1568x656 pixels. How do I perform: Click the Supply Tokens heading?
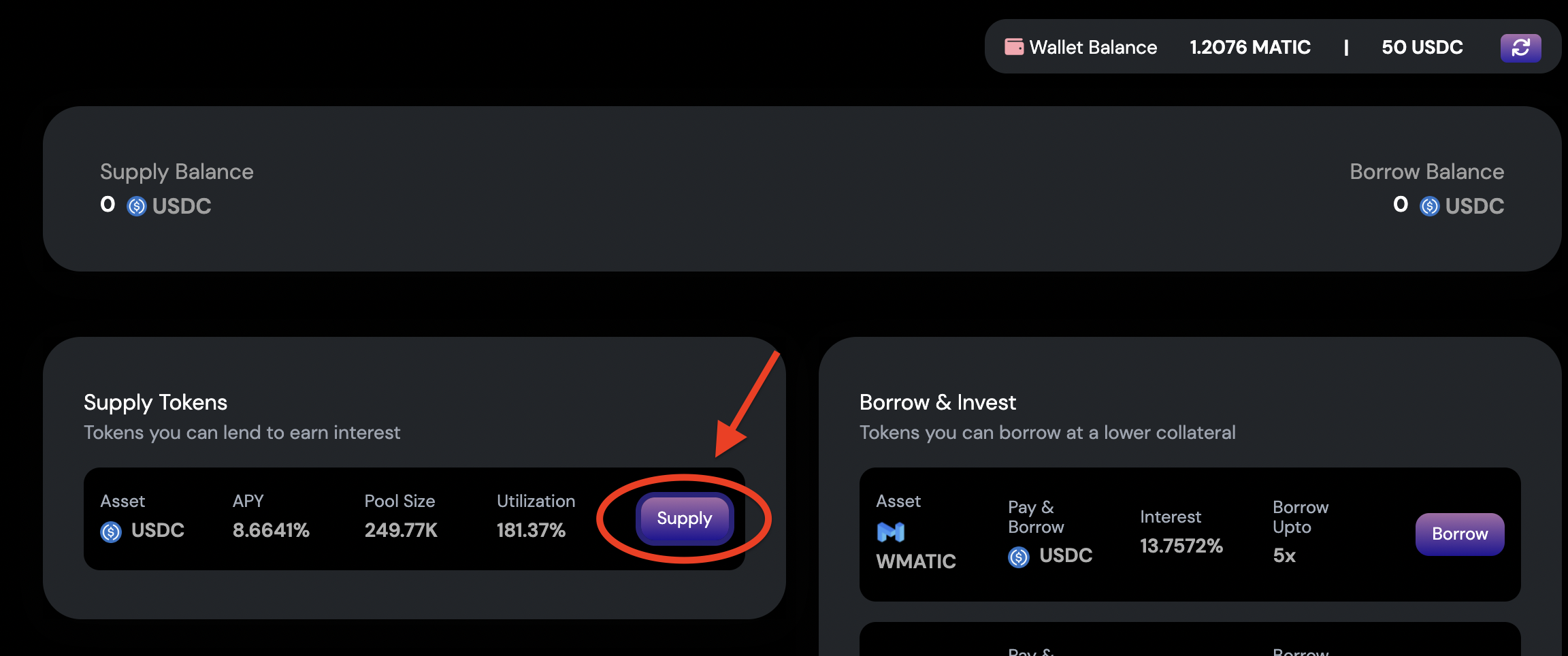155,402
